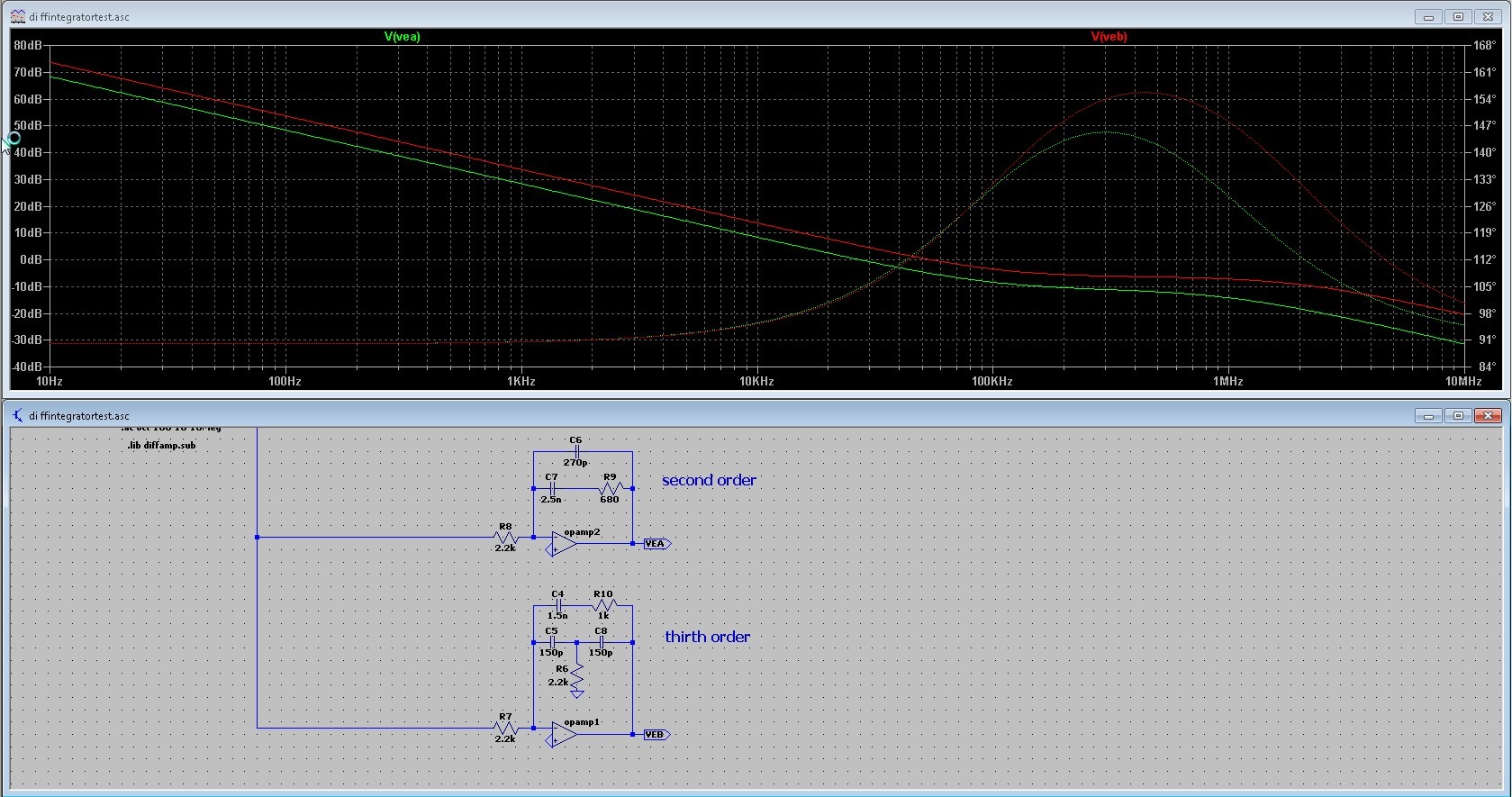Click the 150p value under C8
This screenshot has width=1512, height=797.
point(601,653)
